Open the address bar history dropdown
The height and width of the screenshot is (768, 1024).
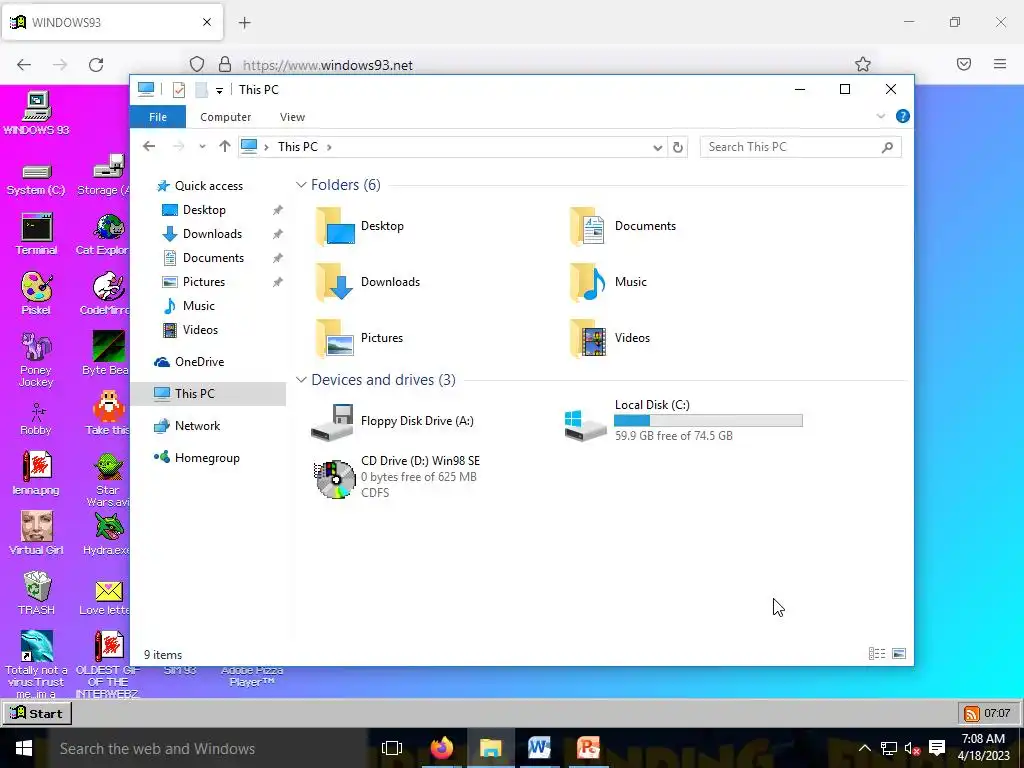[x=658, y=148]
